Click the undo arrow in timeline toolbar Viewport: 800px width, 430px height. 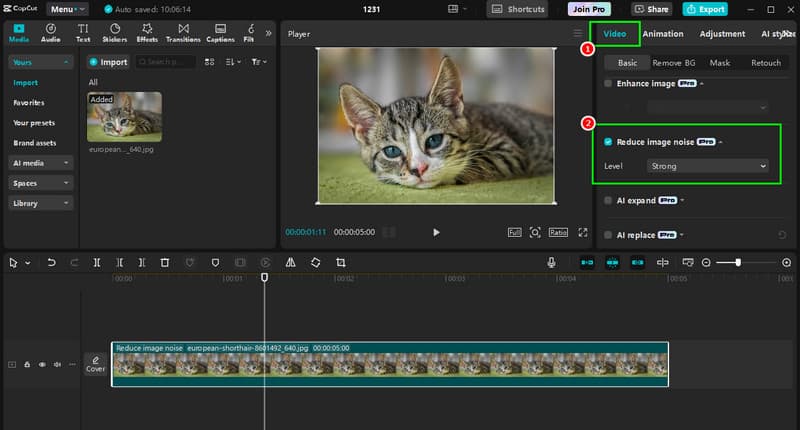pos(52,263)
